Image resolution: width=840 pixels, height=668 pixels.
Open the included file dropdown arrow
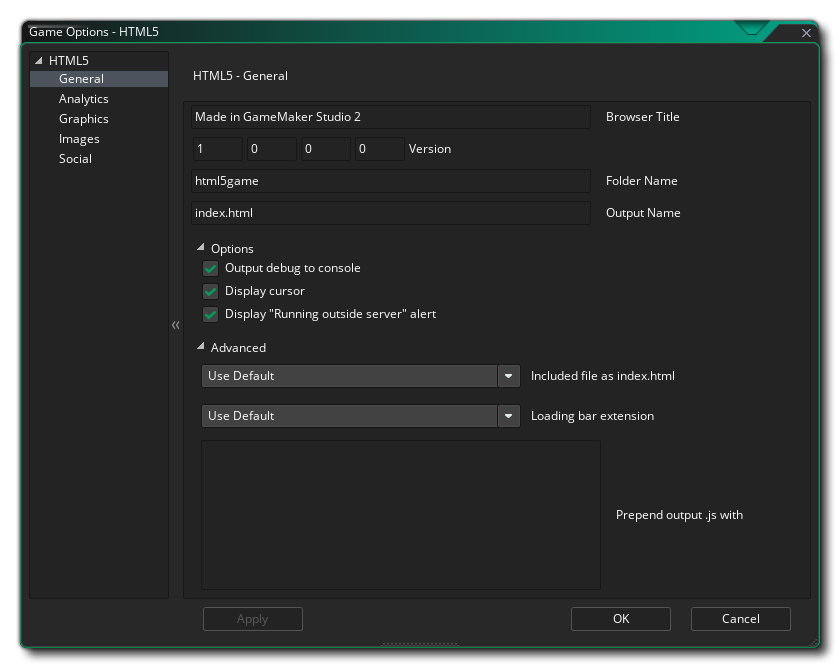(x=508, y=375)
